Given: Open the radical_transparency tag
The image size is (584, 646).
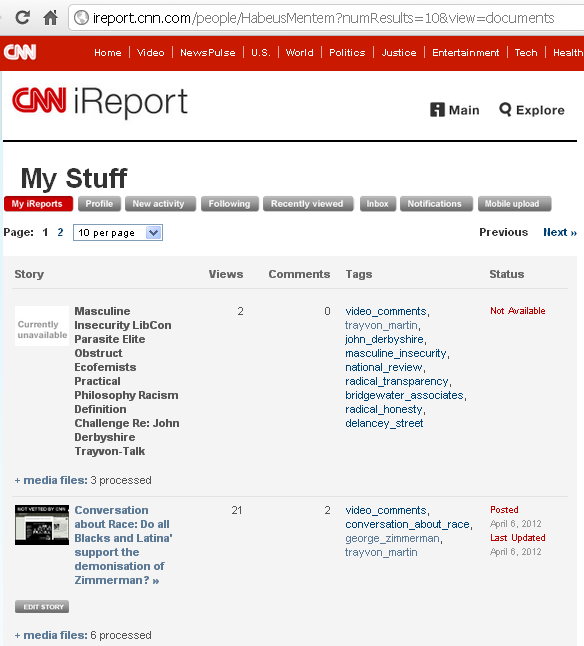Looking at the screenshot, I should (397, 381).
